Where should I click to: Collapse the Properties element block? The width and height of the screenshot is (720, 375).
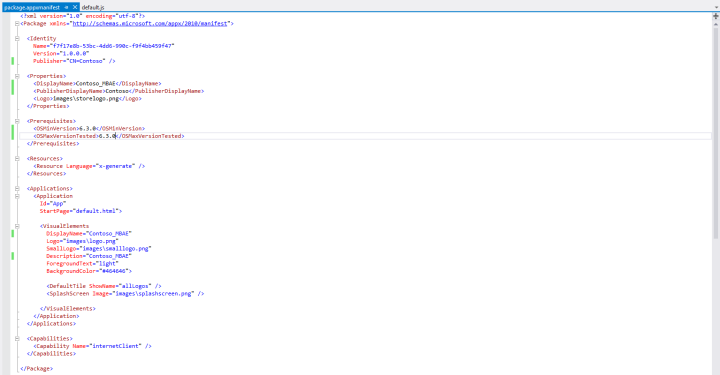(x=17, y=76)
